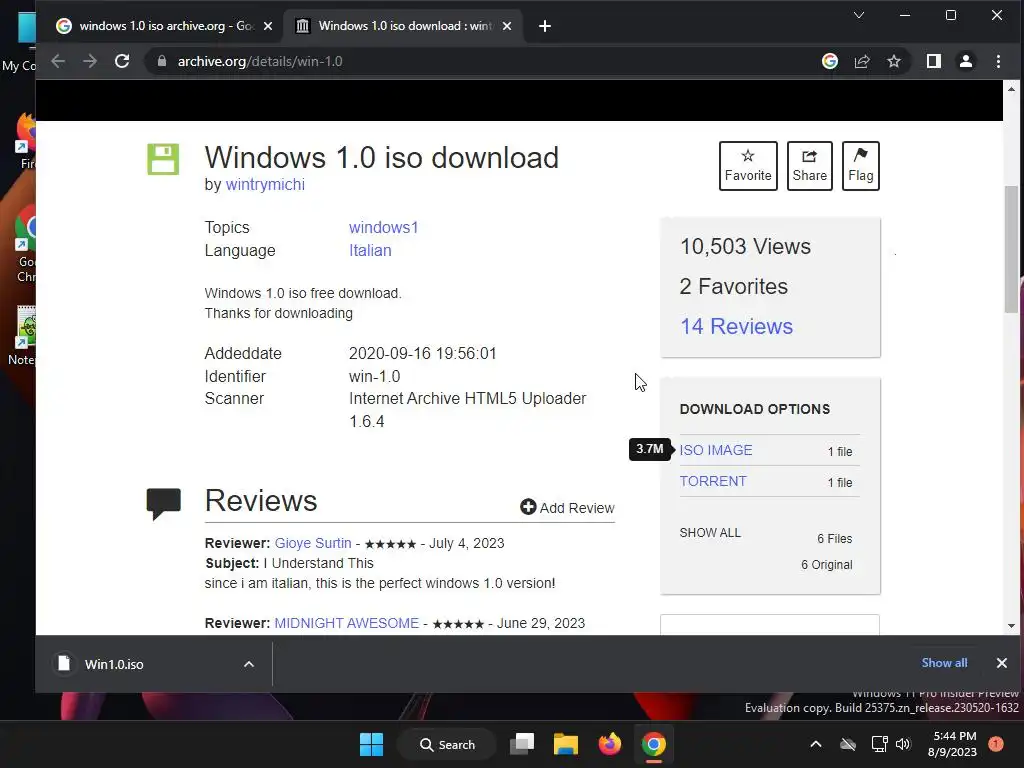The image size is (1024, 768).
Task: Close the downloads bar
Action: [1001, 664]
